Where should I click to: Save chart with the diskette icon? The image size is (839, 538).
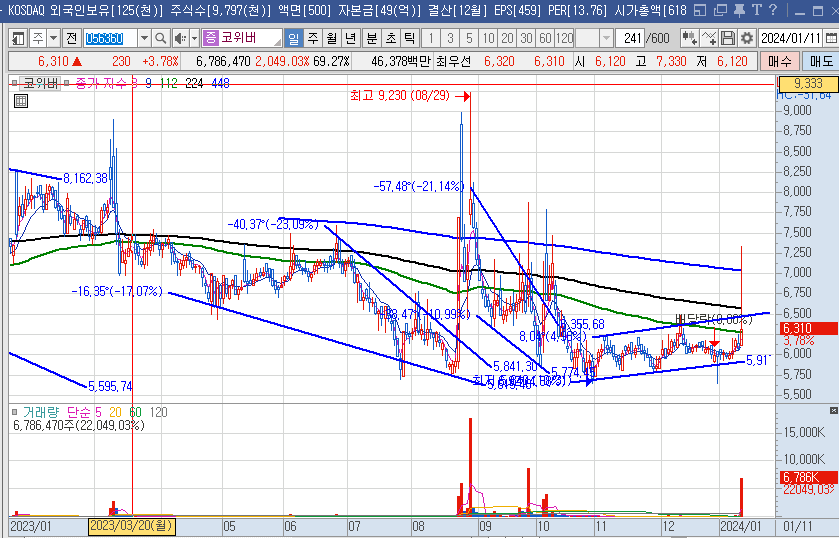pos(728,38)
